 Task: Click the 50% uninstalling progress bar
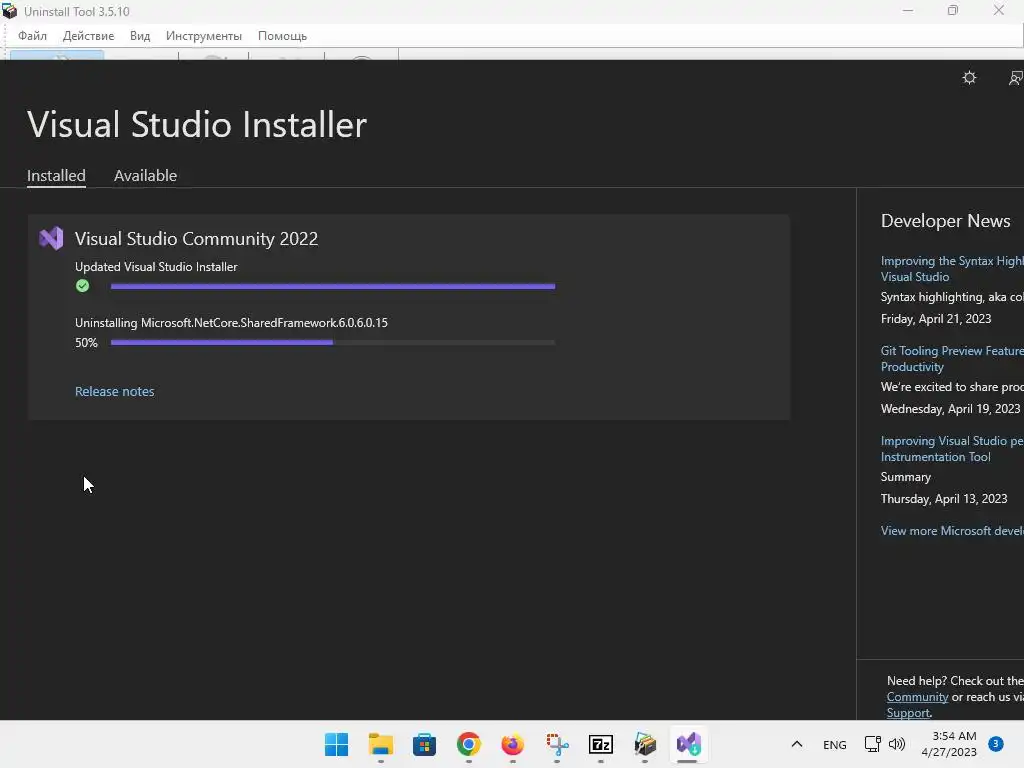(x=333, y=342)
